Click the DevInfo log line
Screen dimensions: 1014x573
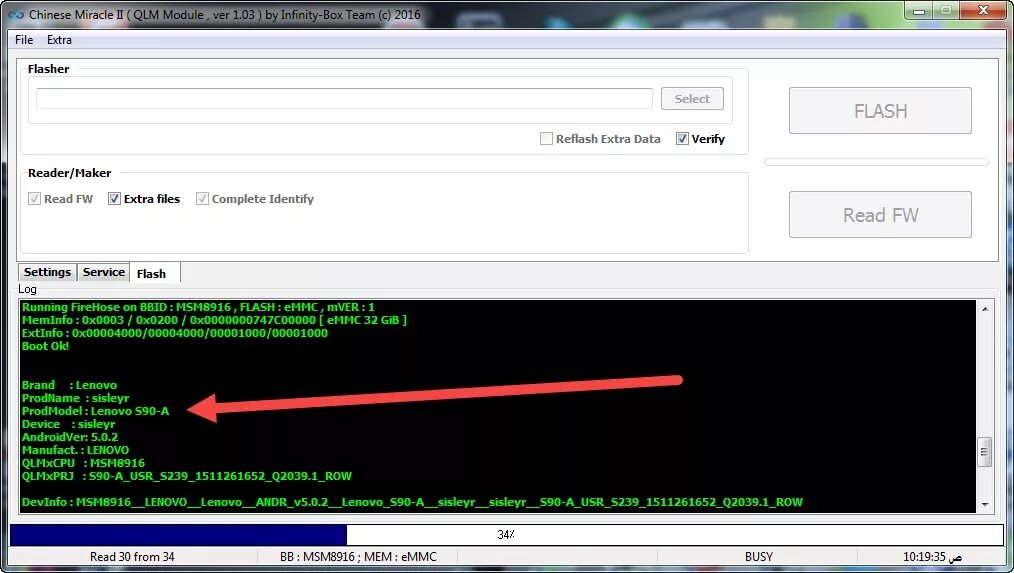click(412, 502)
